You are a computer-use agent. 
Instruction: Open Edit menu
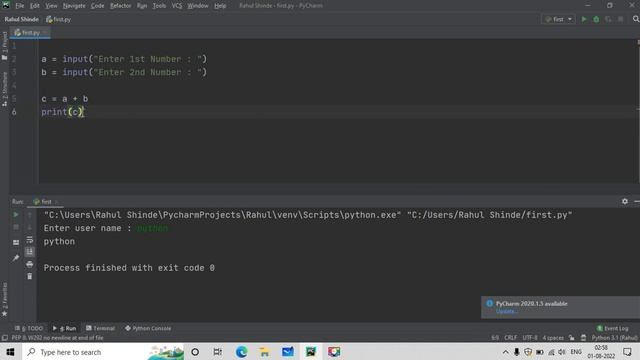[x=35, y=6]
